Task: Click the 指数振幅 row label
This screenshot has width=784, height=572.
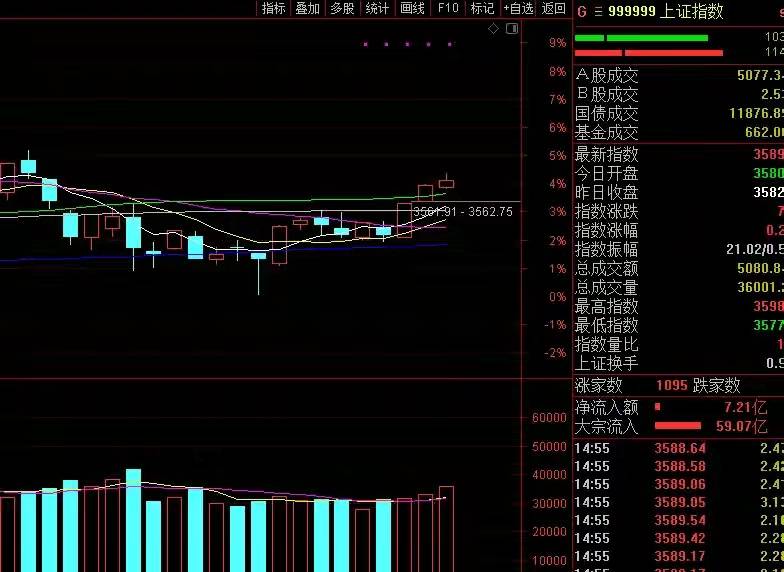Action: click(606, 250)
